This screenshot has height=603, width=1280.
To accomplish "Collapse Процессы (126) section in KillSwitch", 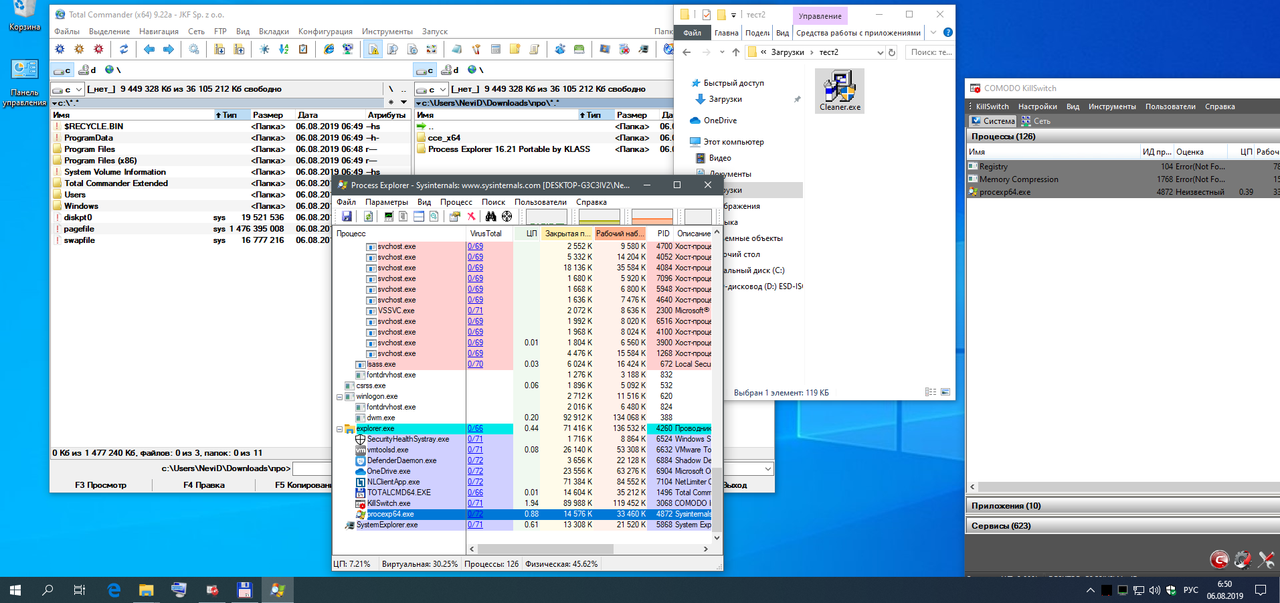I will coord(1122,136).
